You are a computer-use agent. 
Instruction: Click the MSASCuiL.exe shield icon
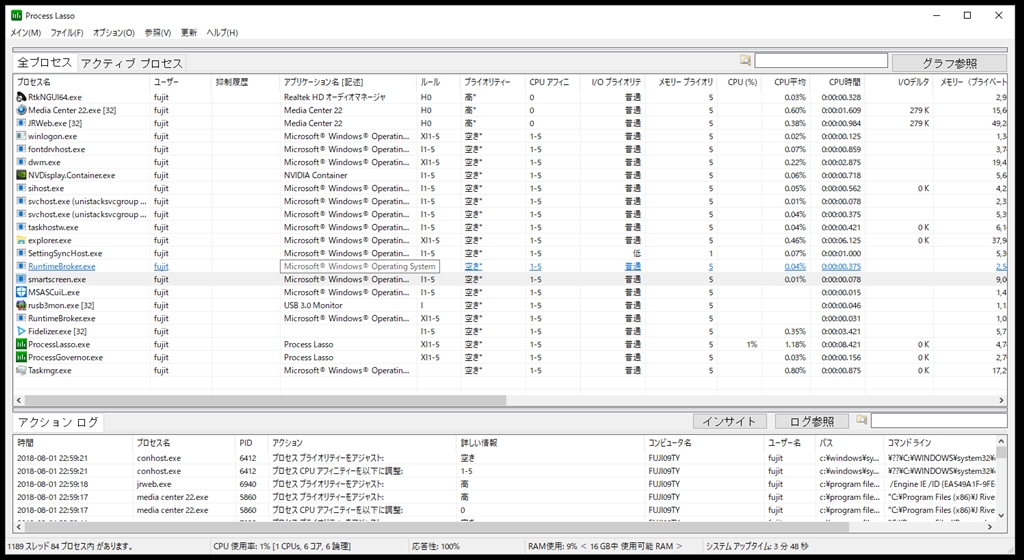point(21,292)
